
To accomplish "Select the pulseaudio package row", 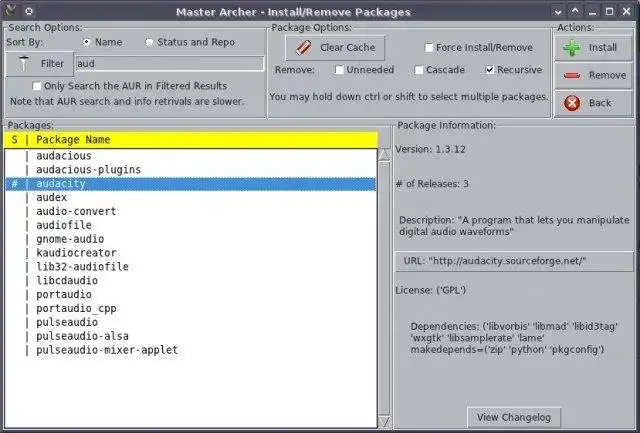I will click(x=191, y=322).
